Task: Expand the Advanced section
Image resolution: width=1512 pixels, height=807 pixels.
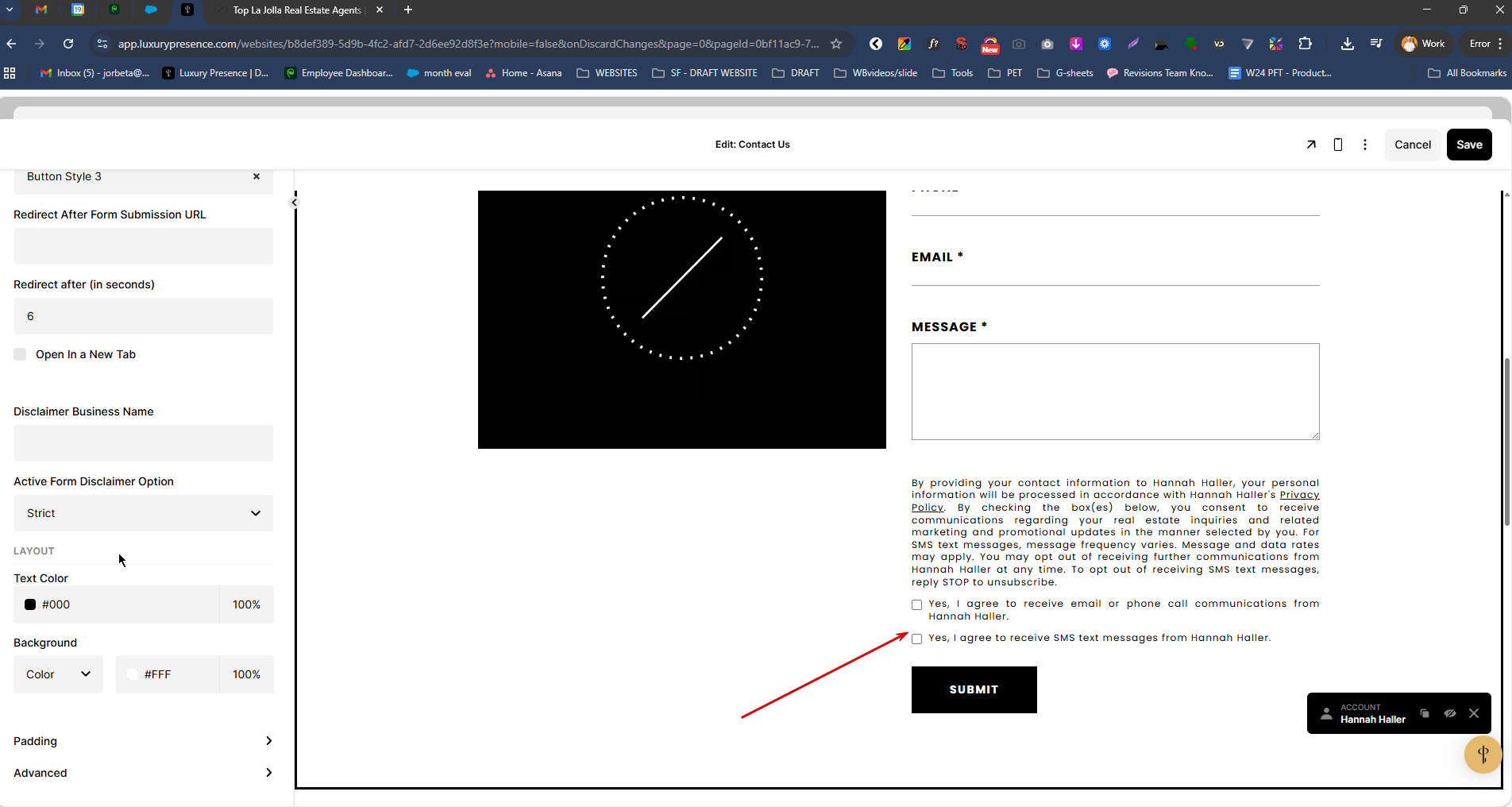Action: coord(144,773)
